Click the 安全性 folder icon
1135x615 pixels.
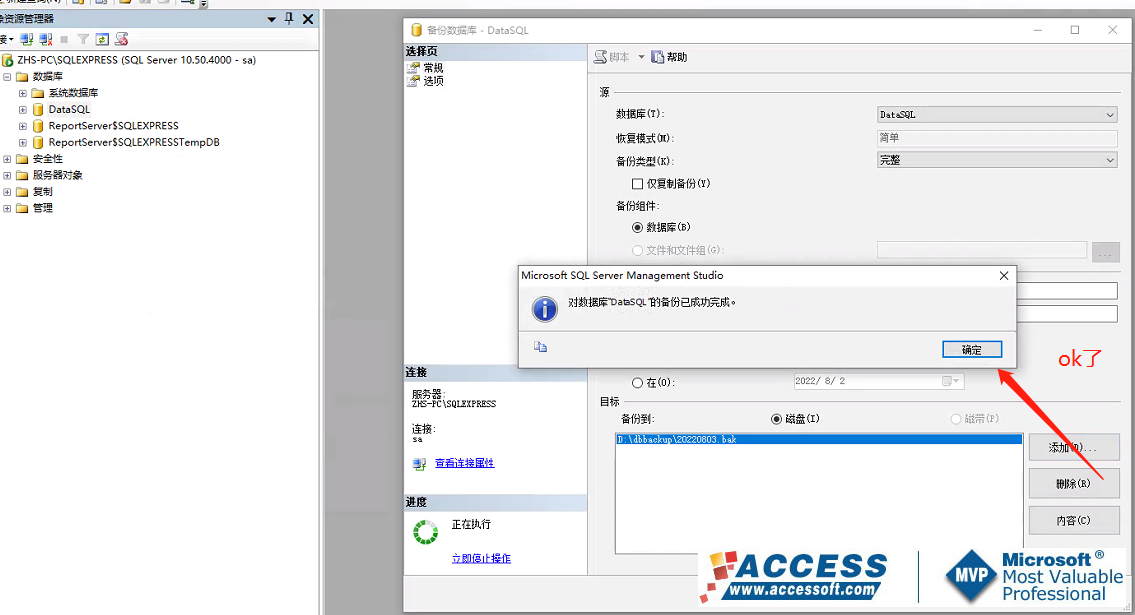pos(22,159)
